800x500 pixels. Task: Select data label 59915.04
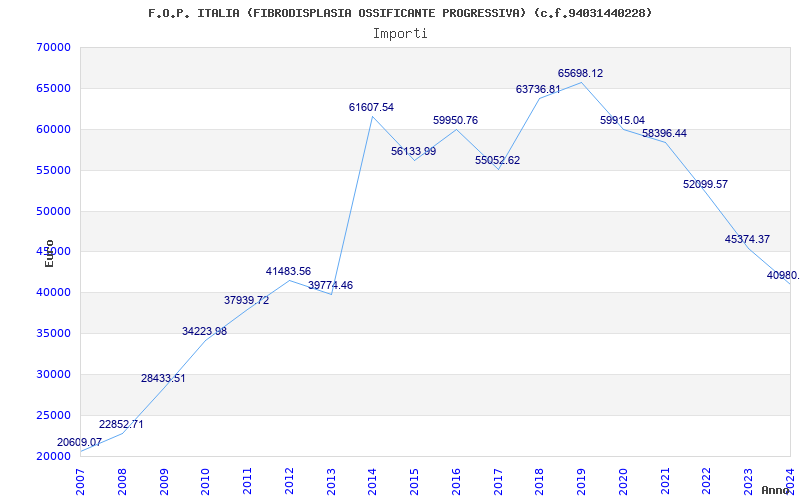click(x=622, y=120)
